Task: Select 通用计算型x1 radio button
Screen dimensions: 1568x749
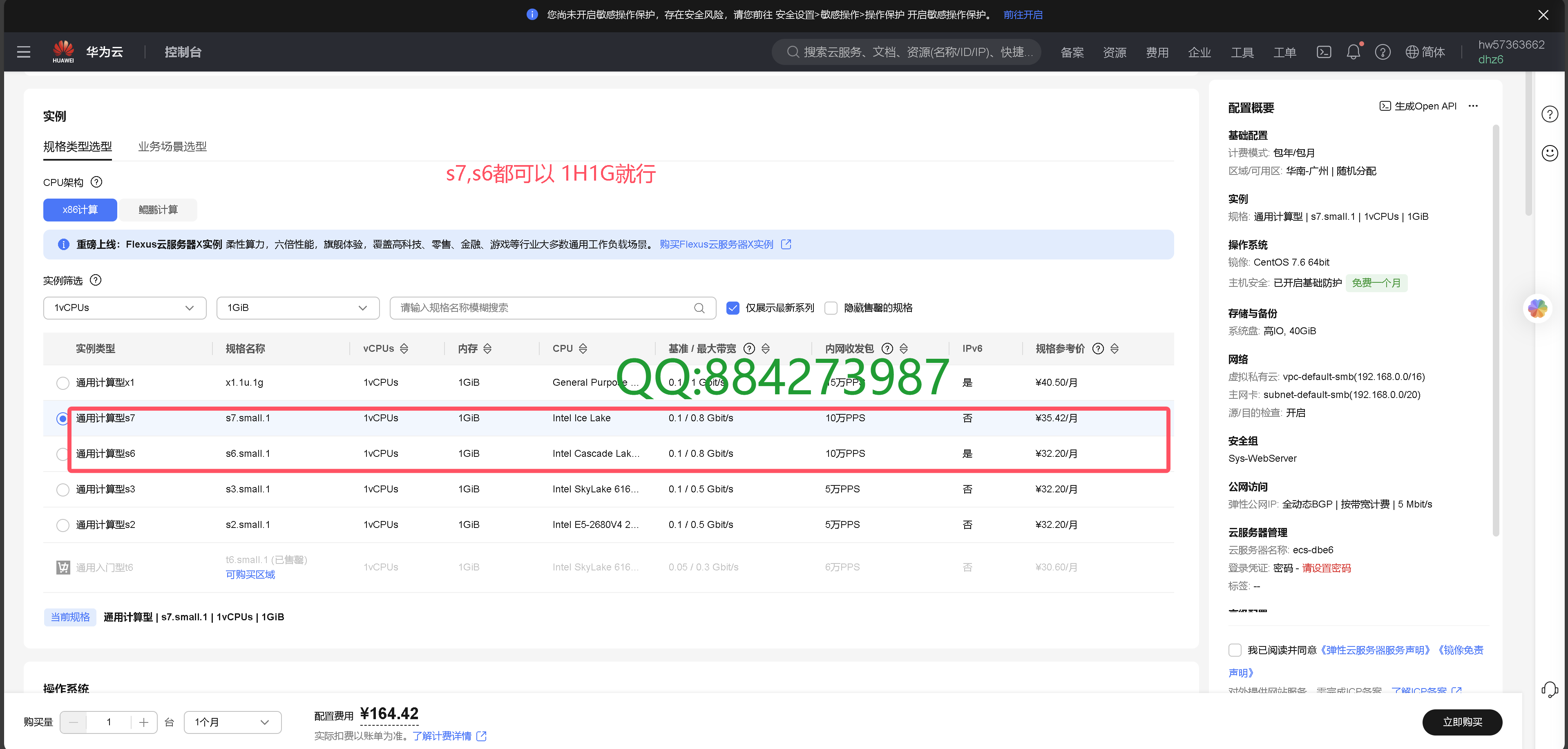Action: click(63, 383)
